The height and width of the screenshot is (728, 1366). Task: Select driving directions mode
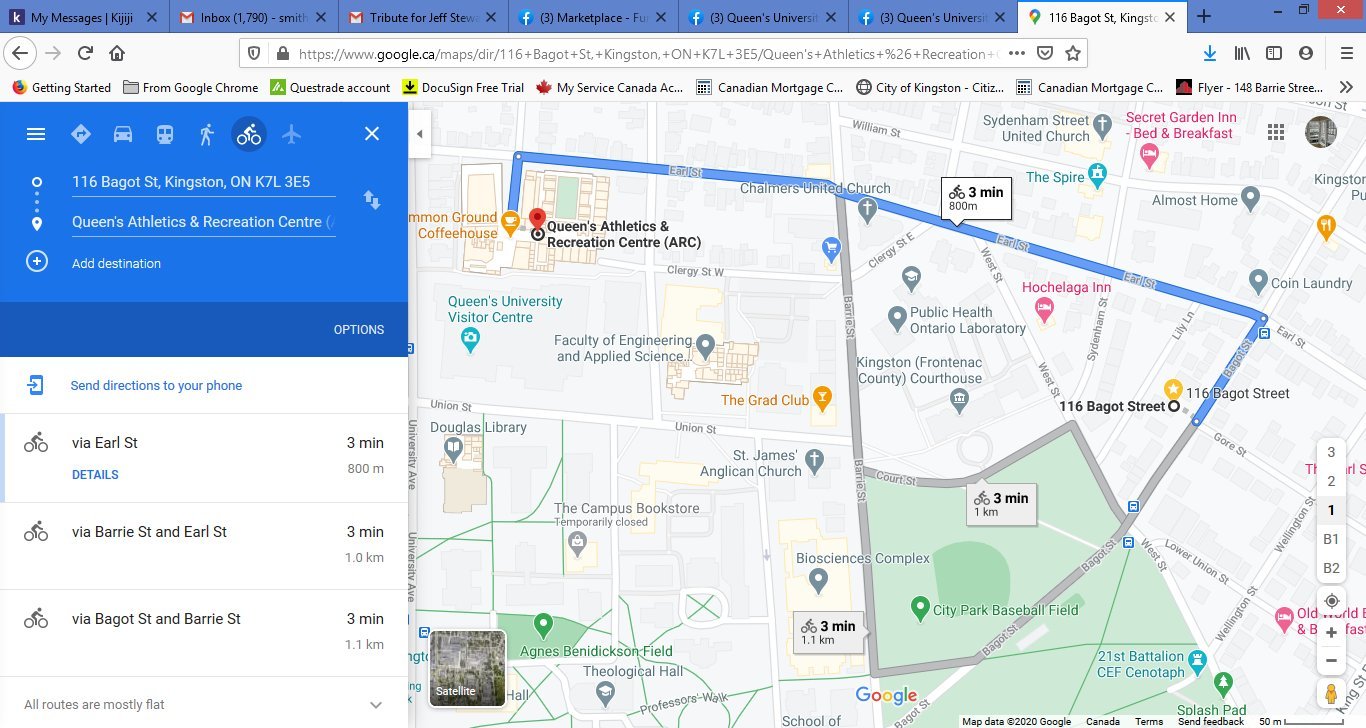(x=122, y=133)
